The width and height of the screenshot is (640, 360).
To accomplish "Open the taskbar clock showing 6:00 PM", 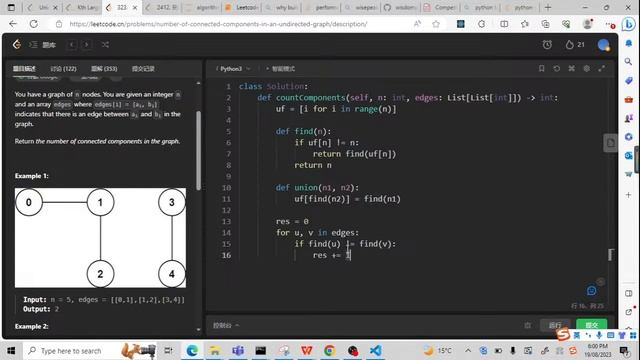I will click(598, 351).
